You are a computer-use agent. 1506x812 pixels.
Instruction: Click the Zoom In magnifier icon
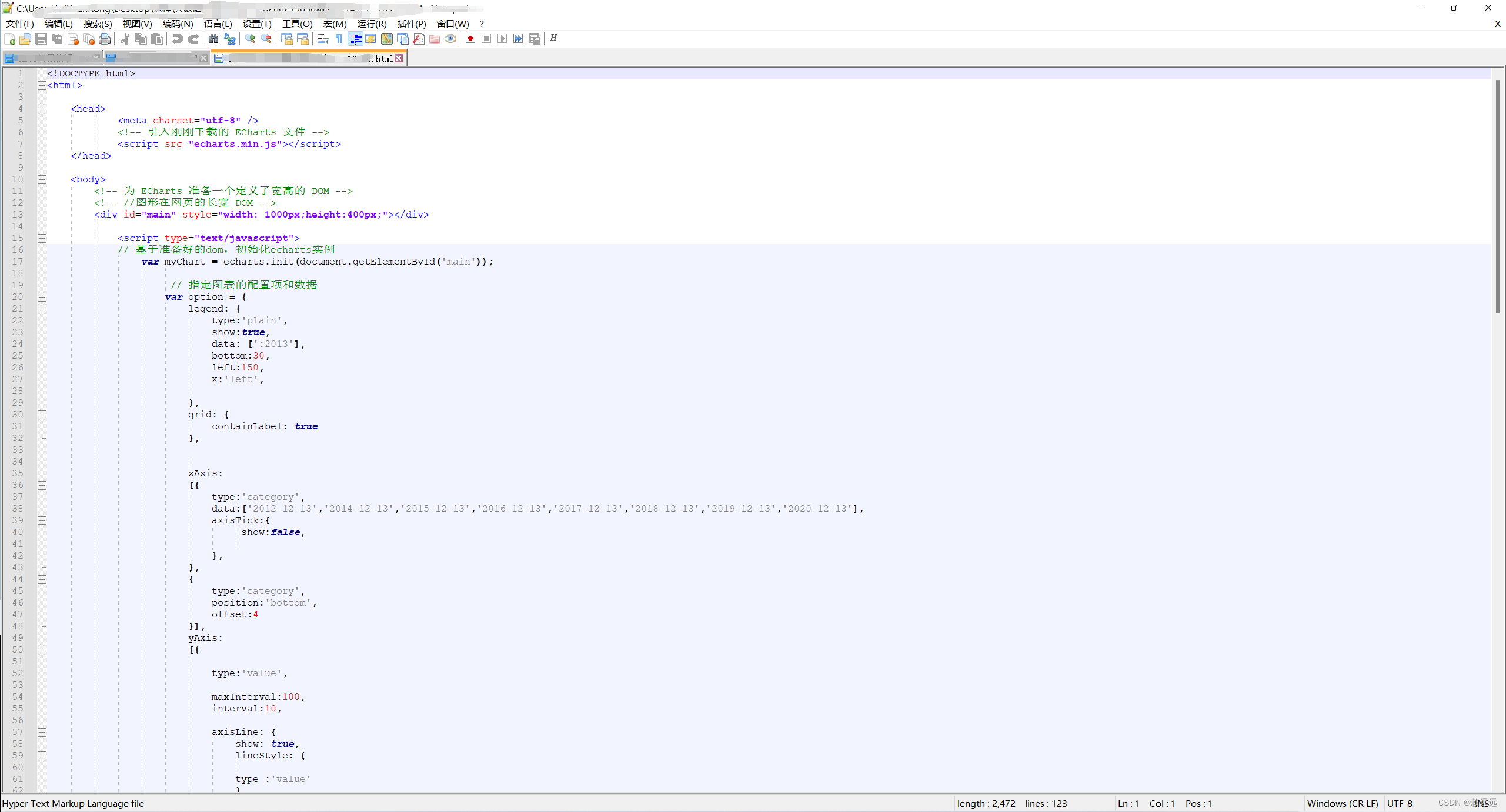point(251,39)
